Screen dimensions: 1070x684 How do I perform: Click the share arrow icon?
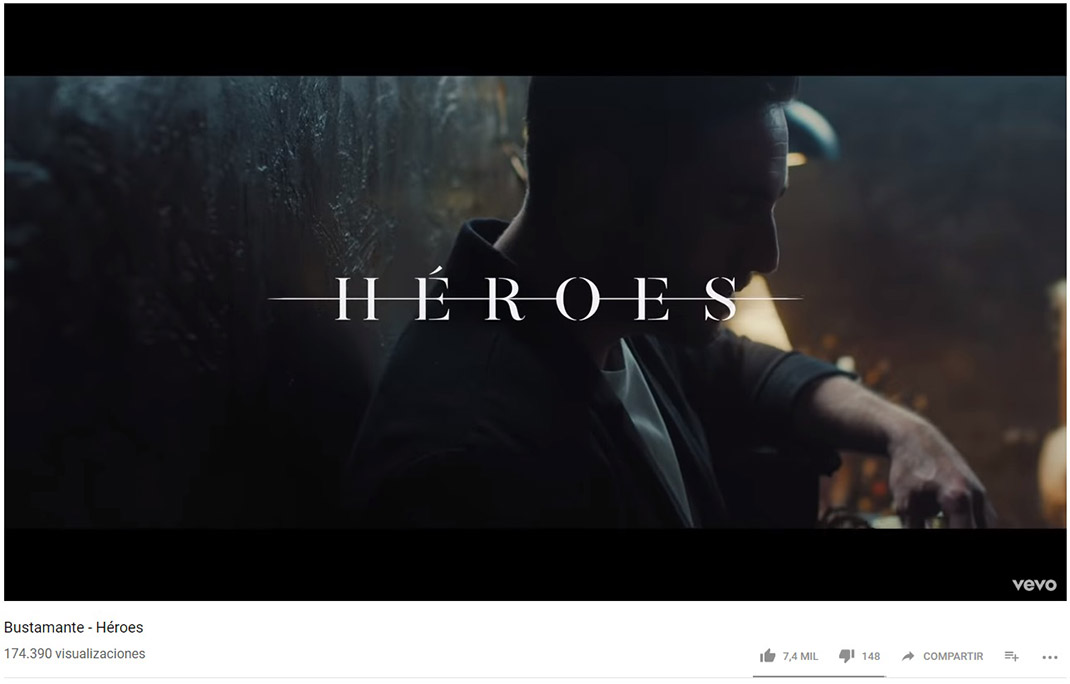908,656
